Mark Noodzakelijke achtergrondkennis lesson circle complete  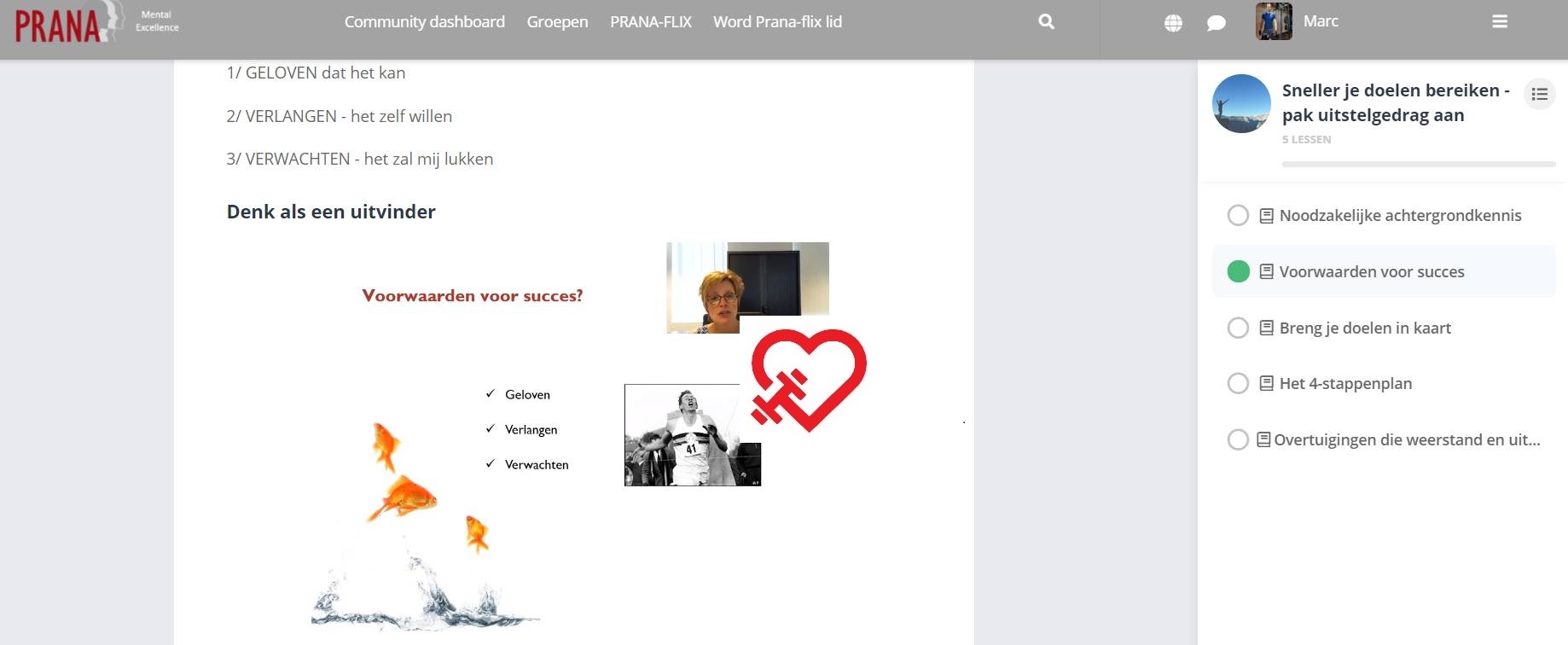coord(1238,216)
